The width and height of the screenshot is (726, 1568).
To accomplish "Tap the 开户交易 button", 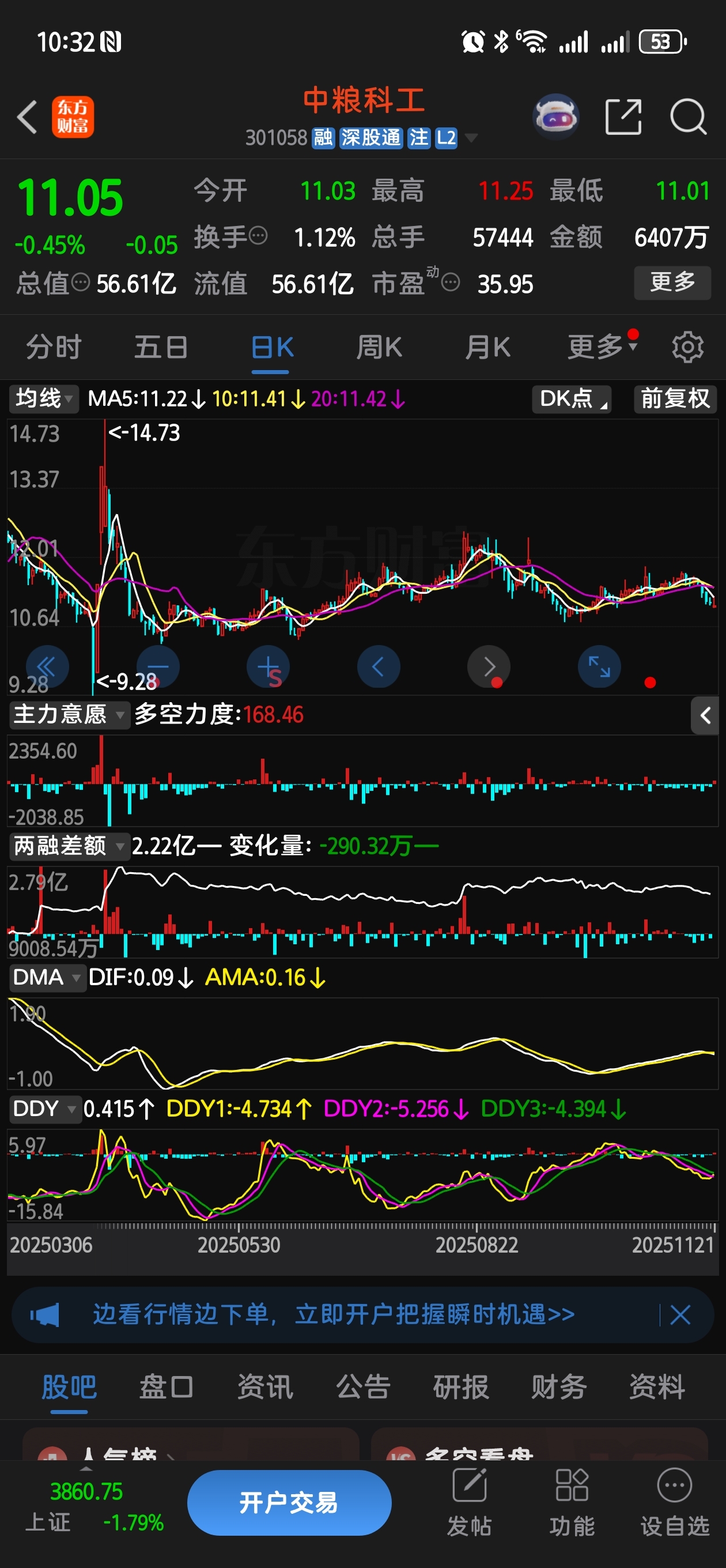I will click(x=289, y=1502).
